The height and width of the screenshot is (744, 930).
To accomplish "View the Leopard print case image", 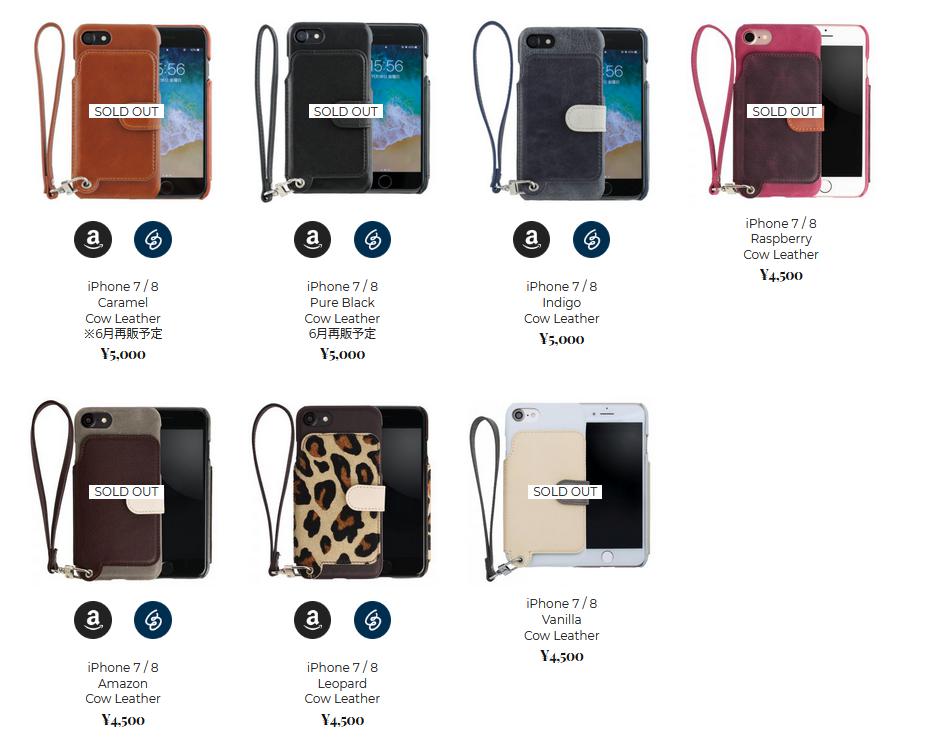I will tap(342, 491).
